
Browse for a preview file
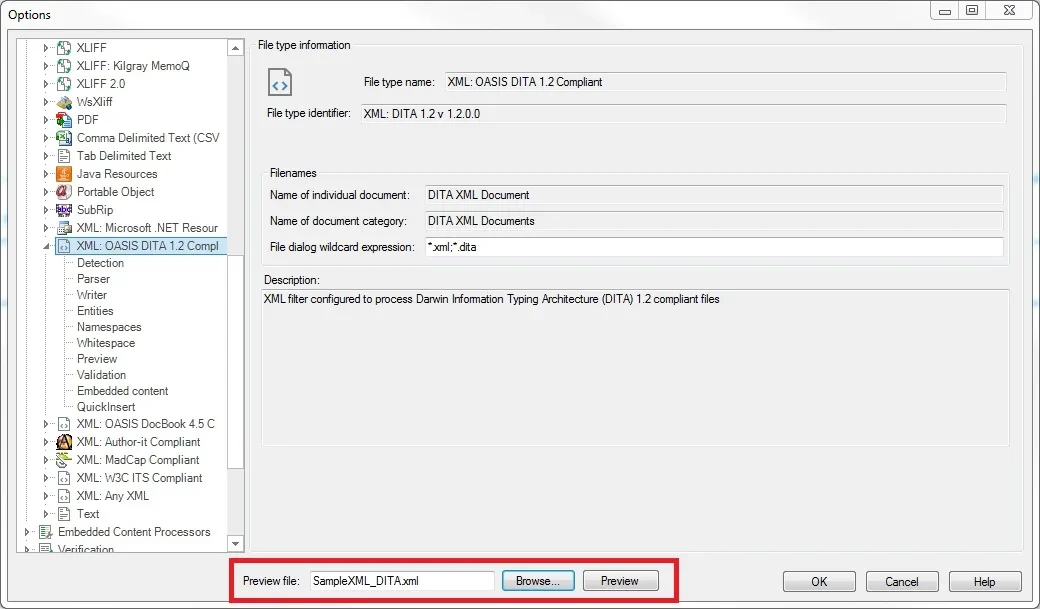pos(538,580)
